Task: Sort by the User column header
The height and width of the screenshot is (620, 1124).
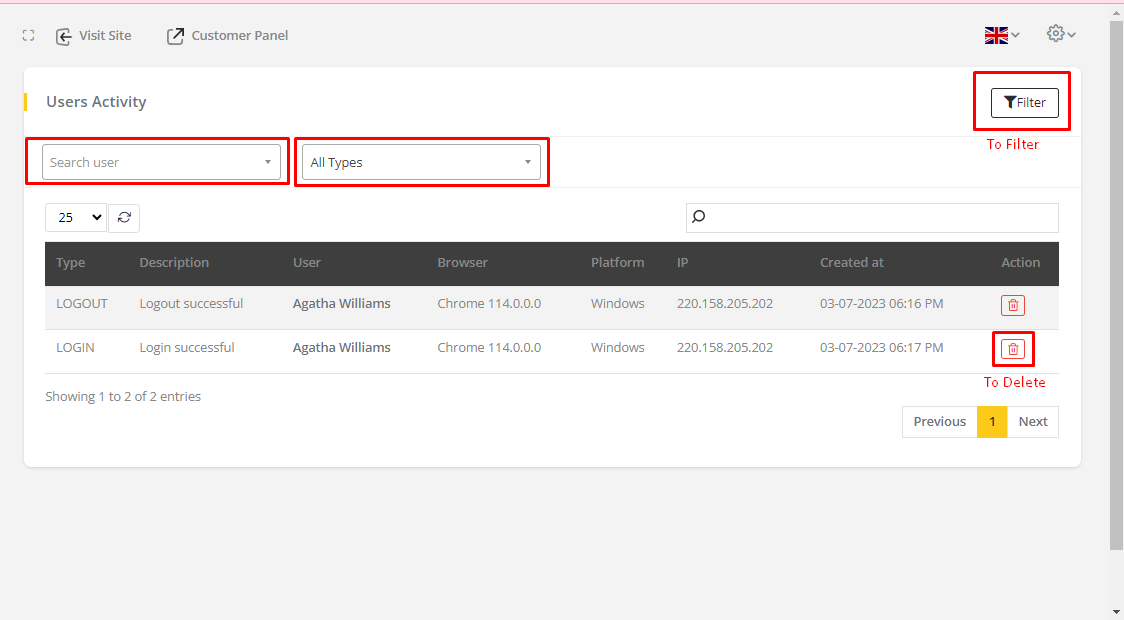Action: 307,263
